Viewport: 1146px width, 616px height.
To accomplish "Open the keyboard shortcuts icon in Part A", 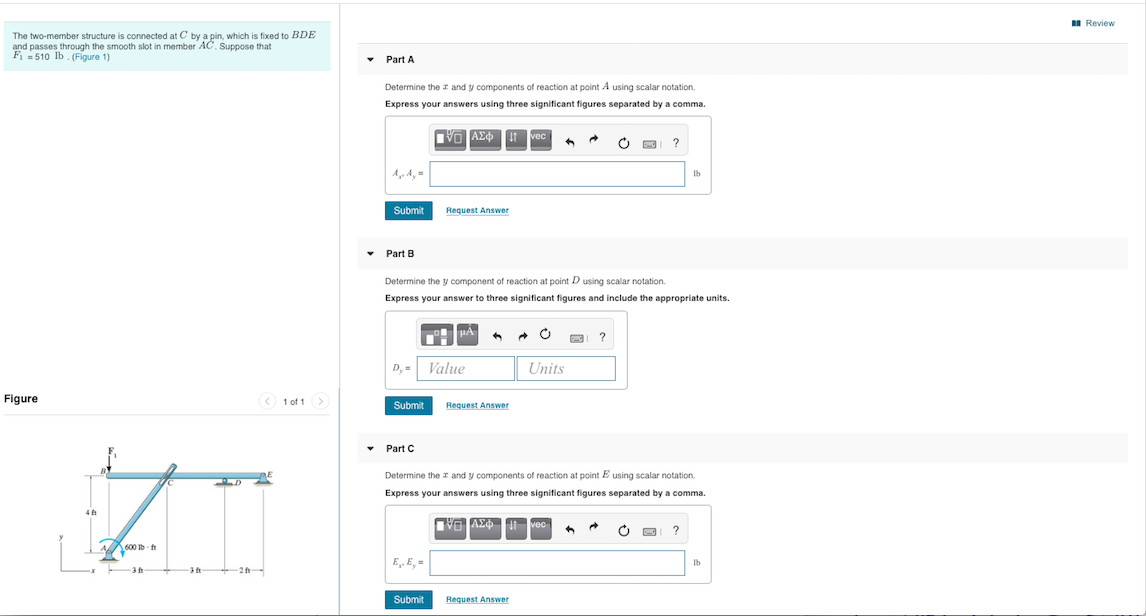I will point(650,141).
